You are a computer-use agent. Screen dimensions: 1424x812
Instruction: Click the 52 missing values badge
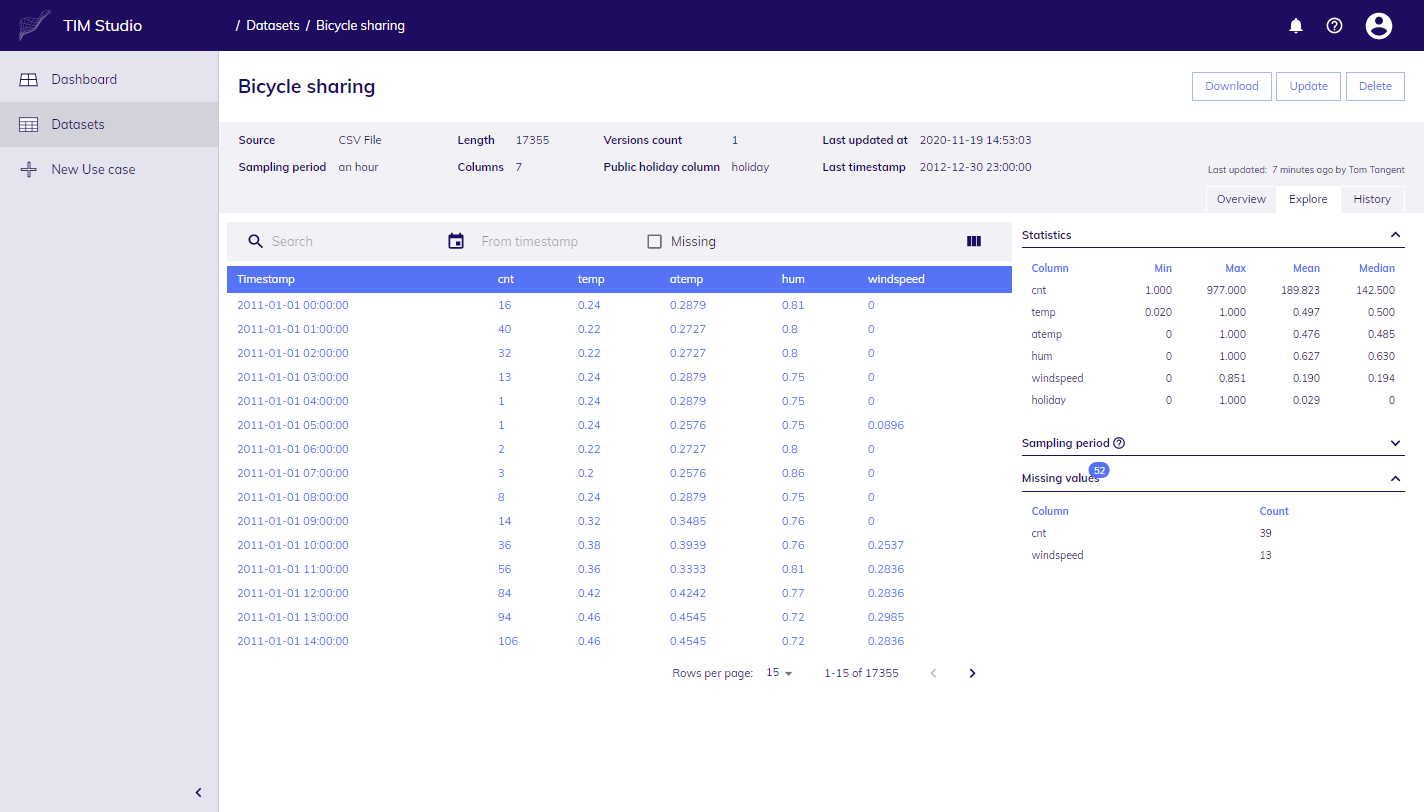click(1099, 470)
